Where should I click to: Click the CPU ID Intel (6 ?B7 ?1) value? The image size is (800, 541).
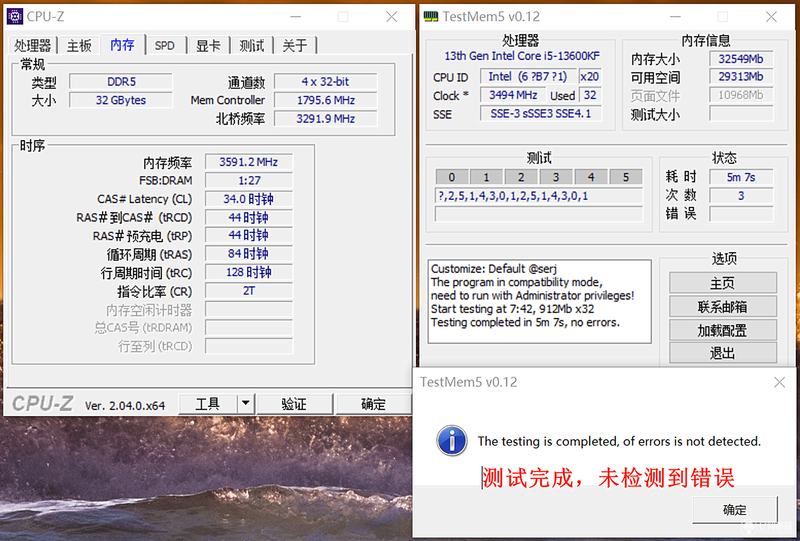point(528,77)
